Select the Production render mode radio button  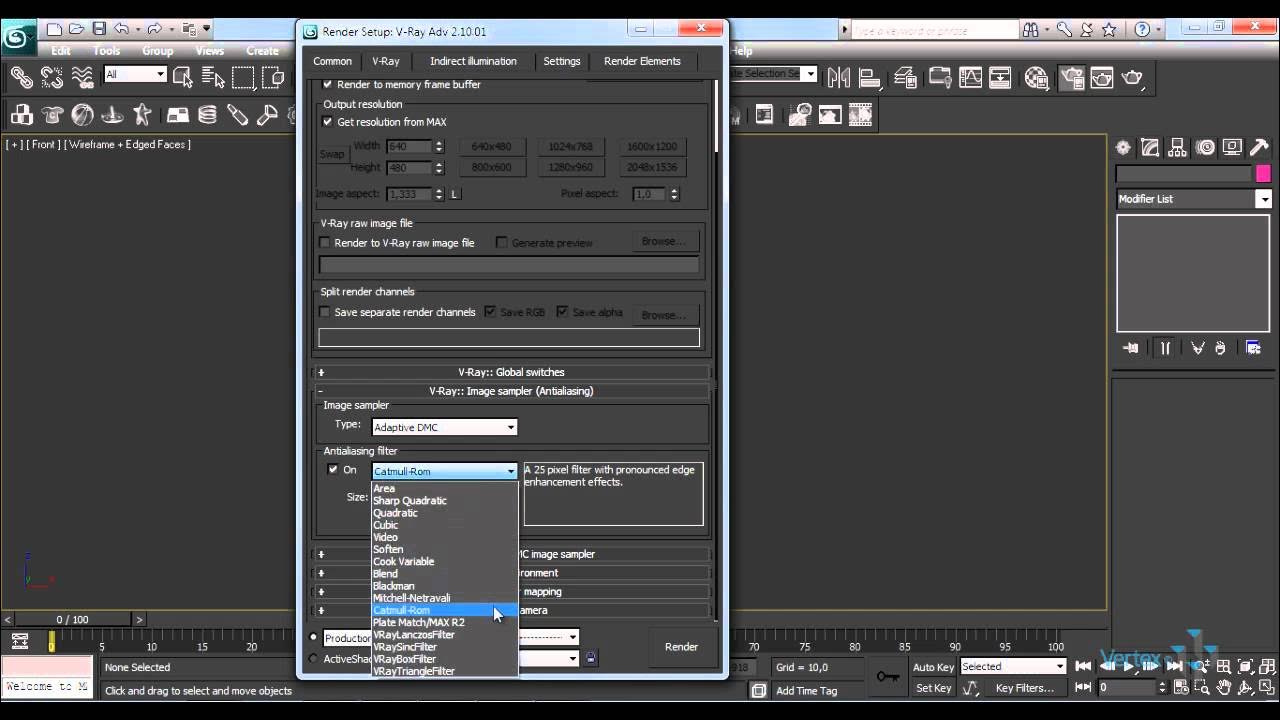(313, 638)
